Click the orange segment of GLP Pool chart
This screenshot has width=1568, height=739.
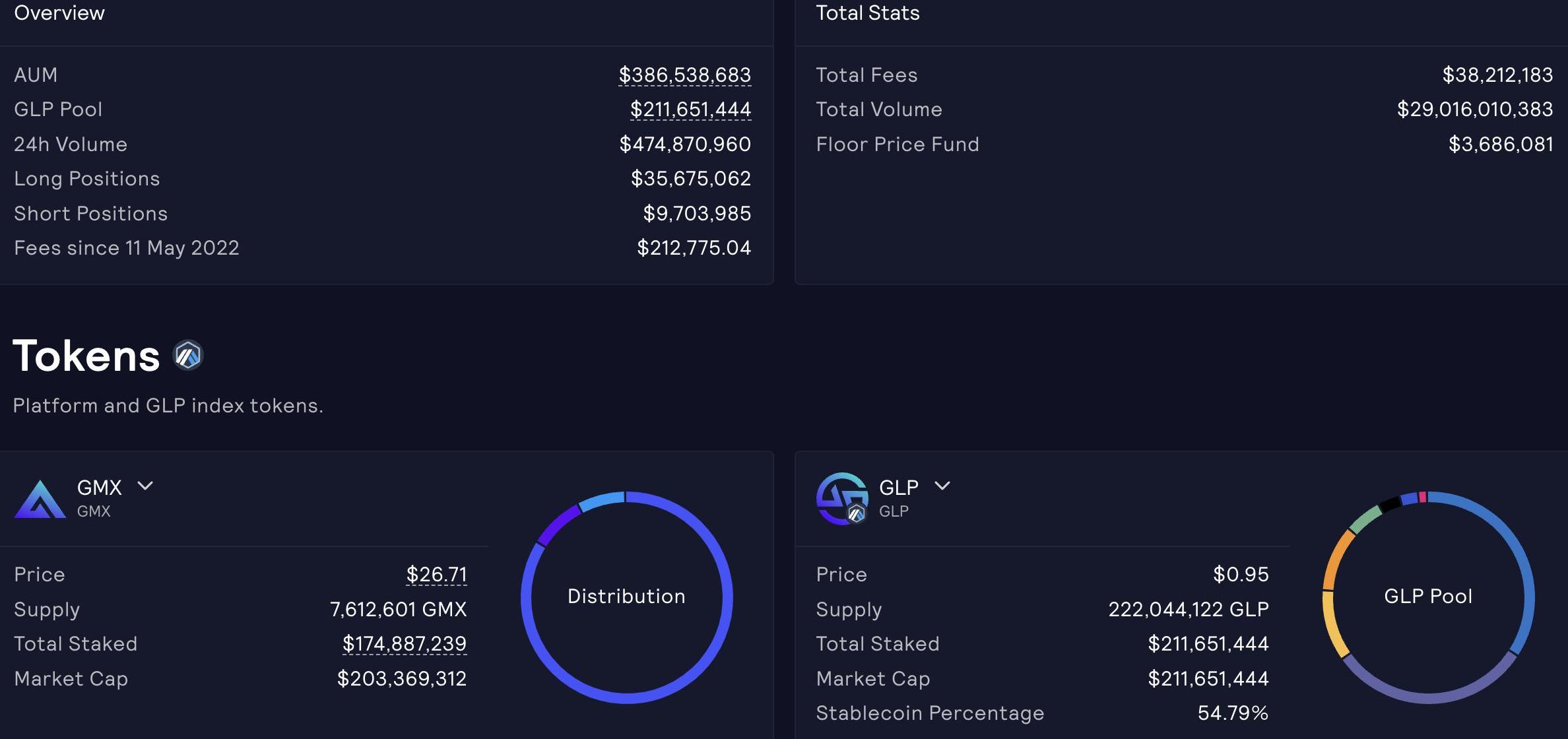point(1337,560)
